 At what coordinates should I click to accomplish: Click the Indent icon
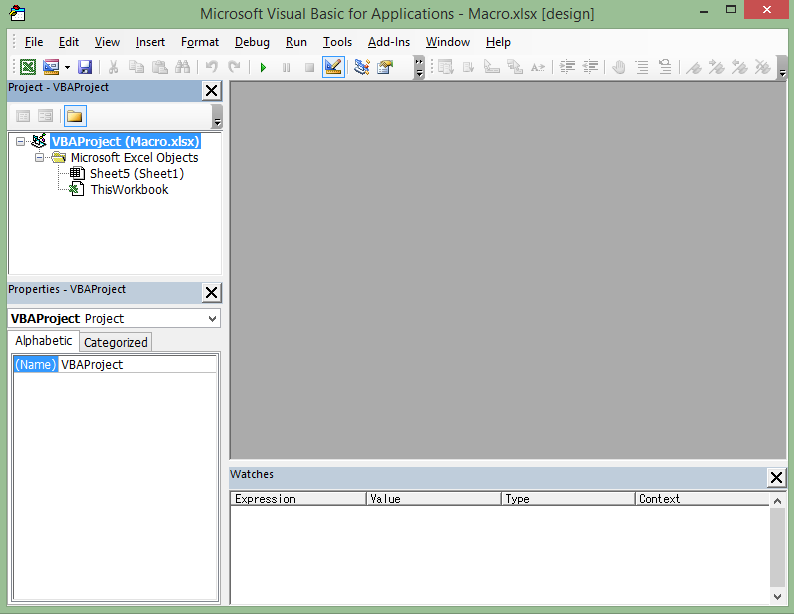(567, 67)
